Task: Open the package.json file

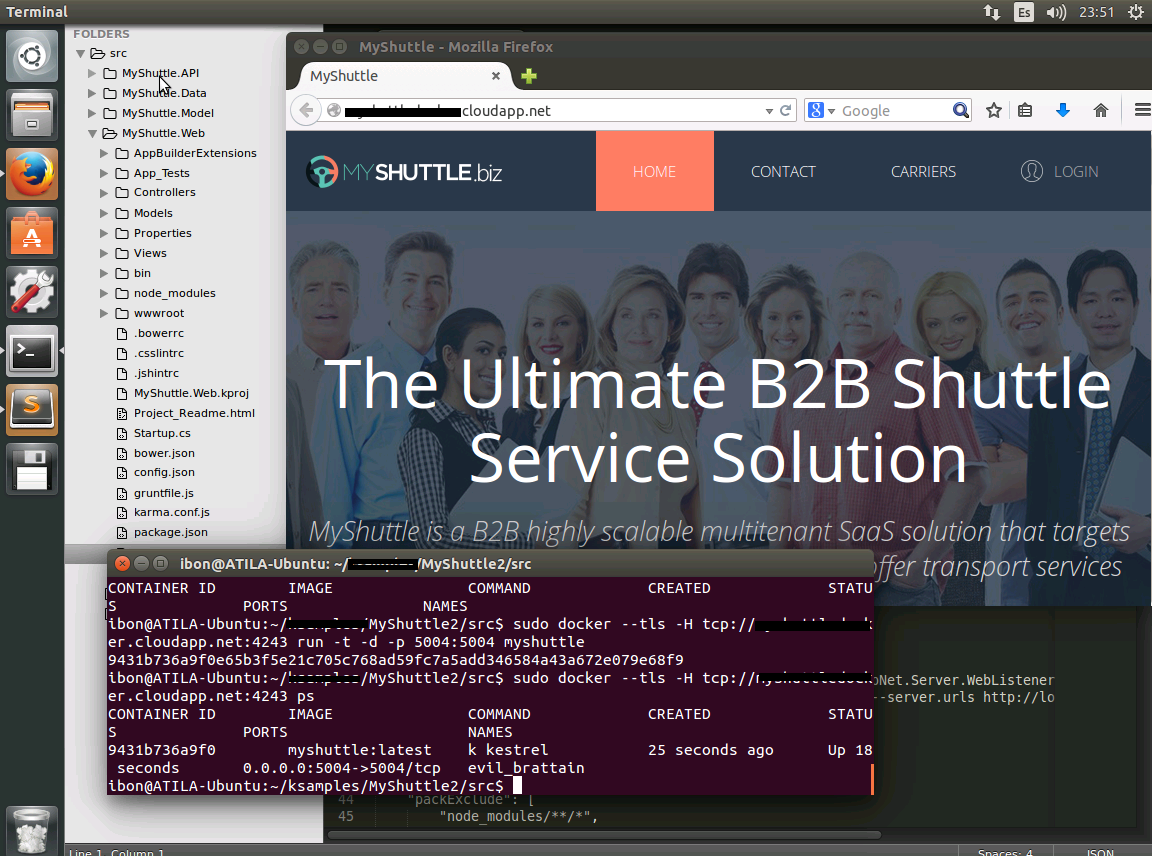Action: (170, 532)
